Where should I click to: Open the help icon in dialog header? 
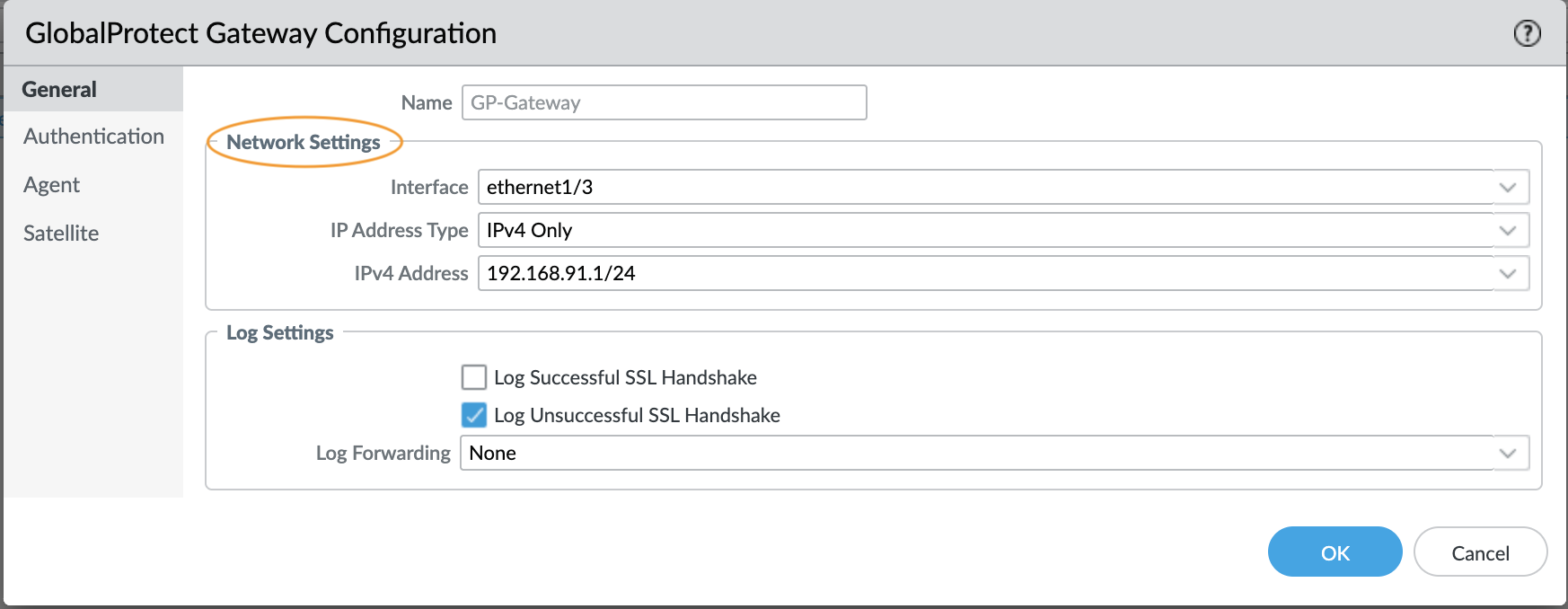[1527, 33]
